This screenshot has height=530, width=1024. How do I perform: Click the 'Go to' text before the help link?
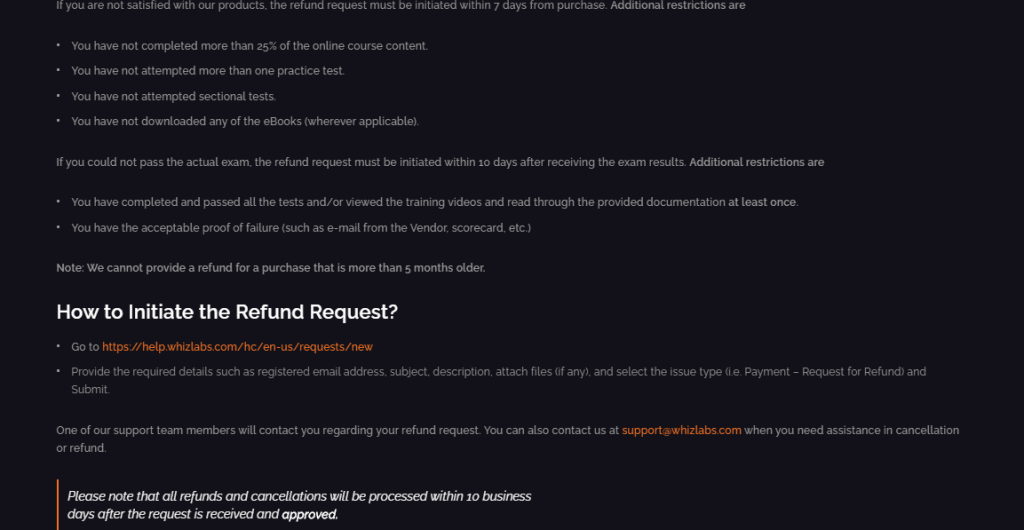(x=85, y=347)
